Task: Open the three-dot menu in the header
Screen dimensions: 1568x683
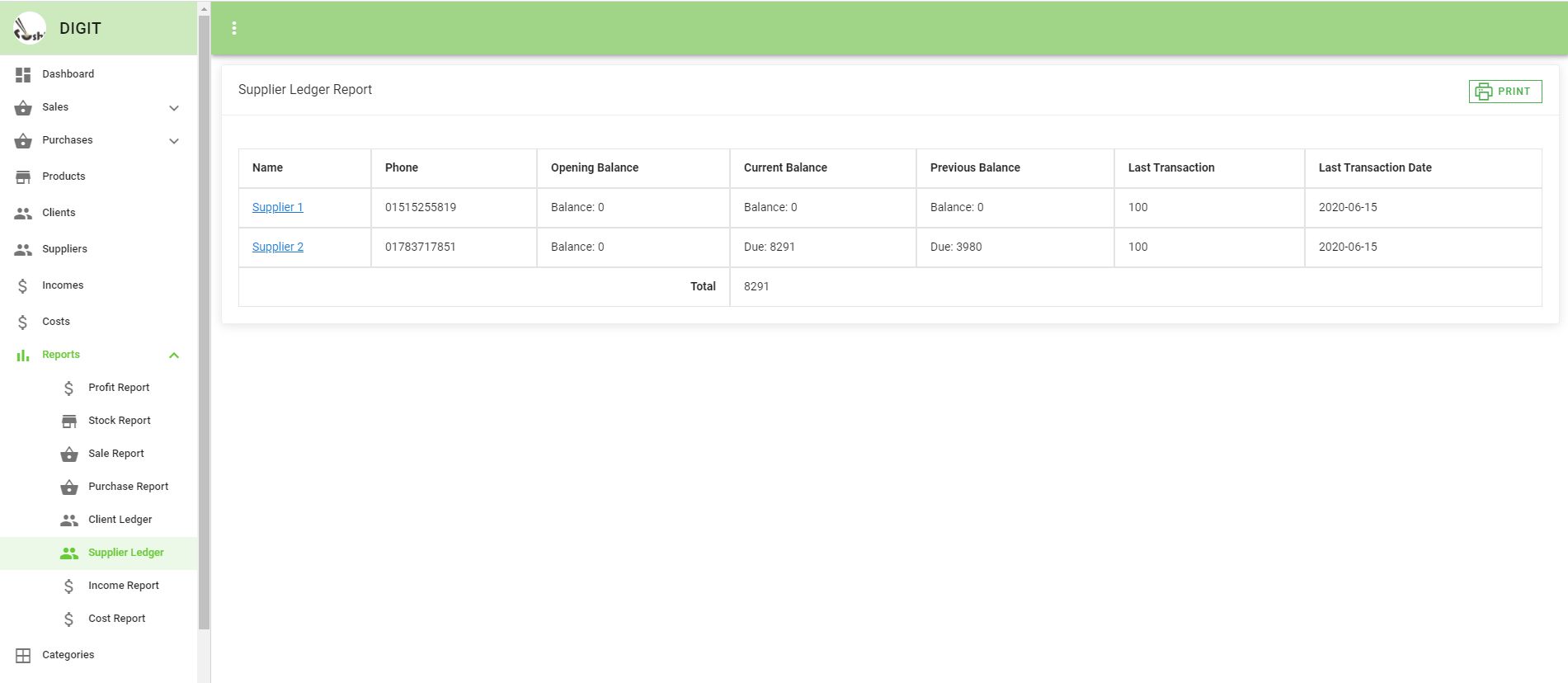Action: pos(234,28)
